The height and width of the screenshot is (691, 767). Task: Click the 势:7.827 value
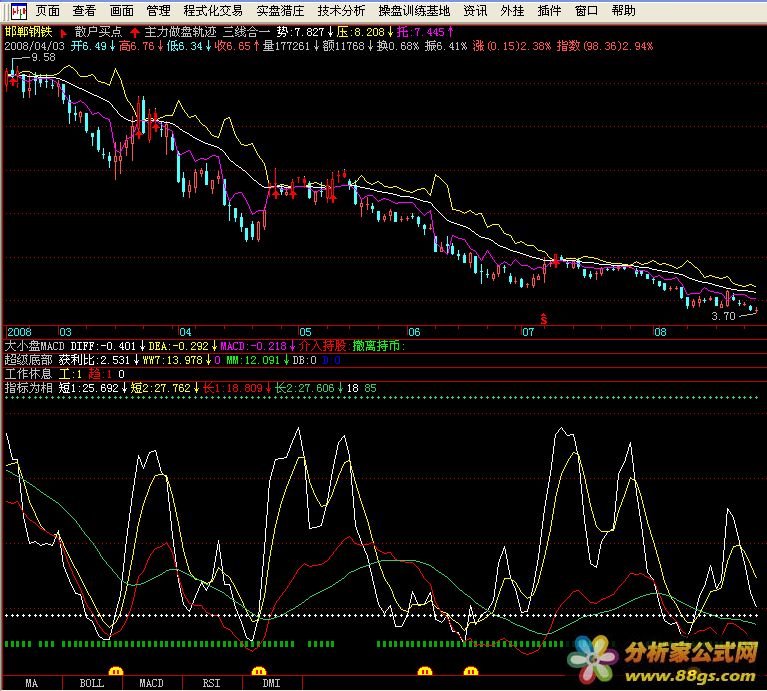tap(304, 32)
